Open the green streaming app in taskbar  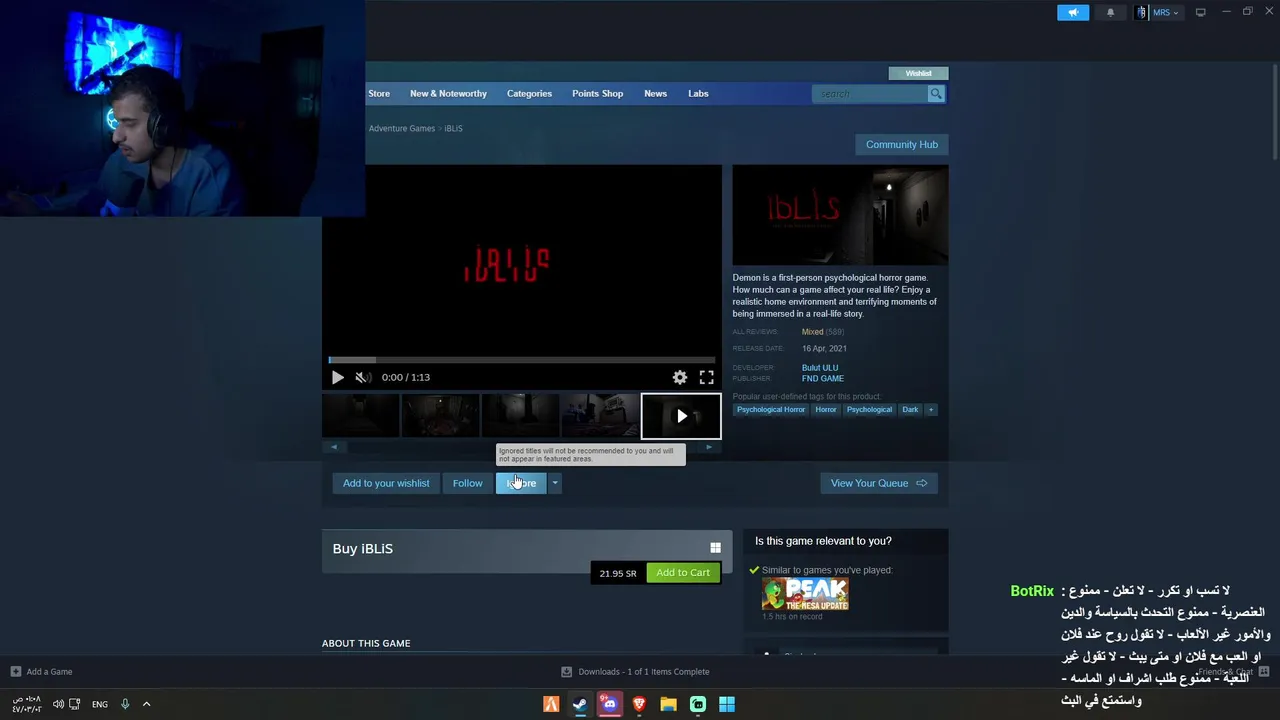click(x=698, y=704)
